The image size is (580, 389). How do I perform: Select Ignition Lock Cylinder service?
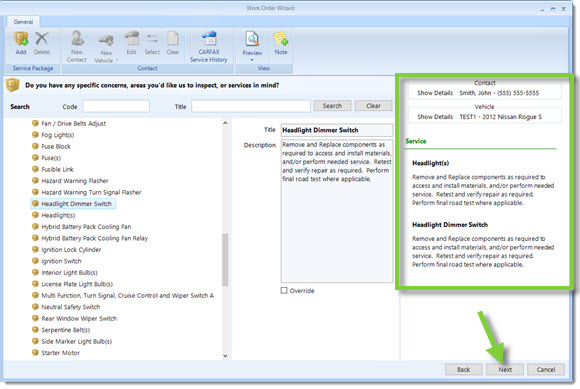point(71,250)
